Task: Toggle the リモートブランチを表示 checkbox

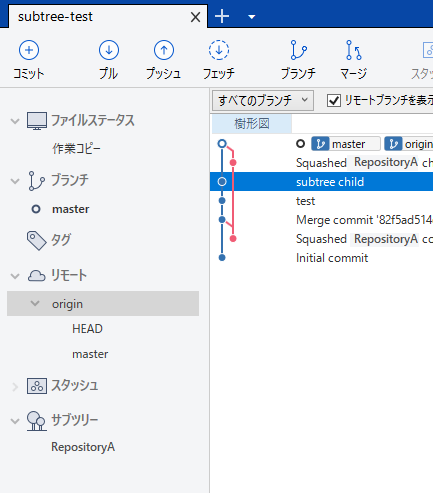Action: coord(334,100)
